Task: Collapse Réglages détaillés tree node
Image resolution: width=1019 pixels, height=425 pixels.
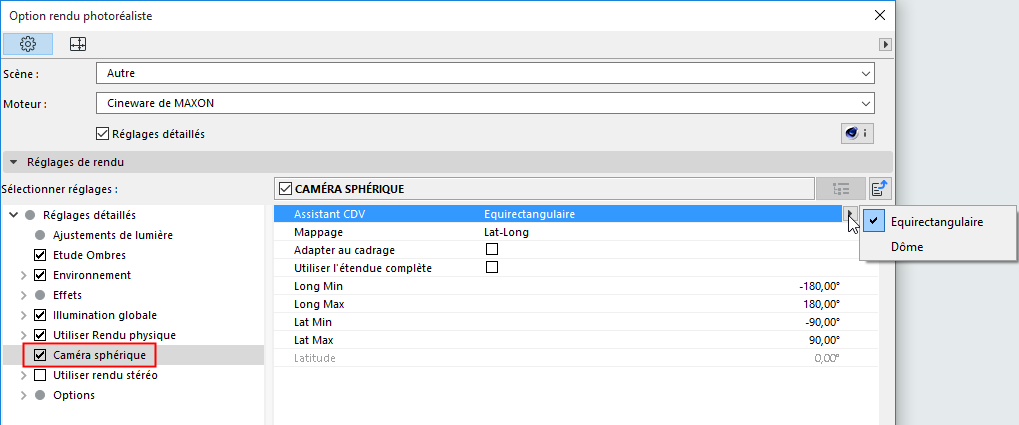Action: [13, 215]
